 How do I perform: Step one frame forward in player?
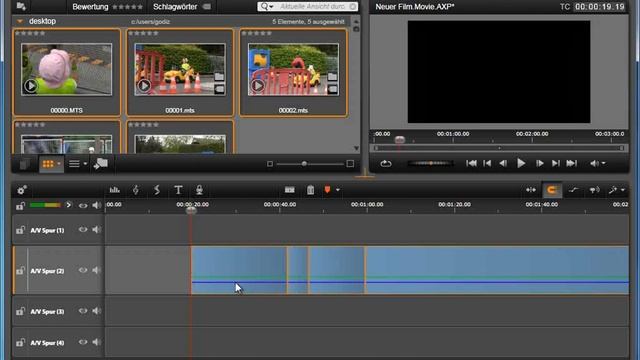pyautogui.click(x=539, y=163)
